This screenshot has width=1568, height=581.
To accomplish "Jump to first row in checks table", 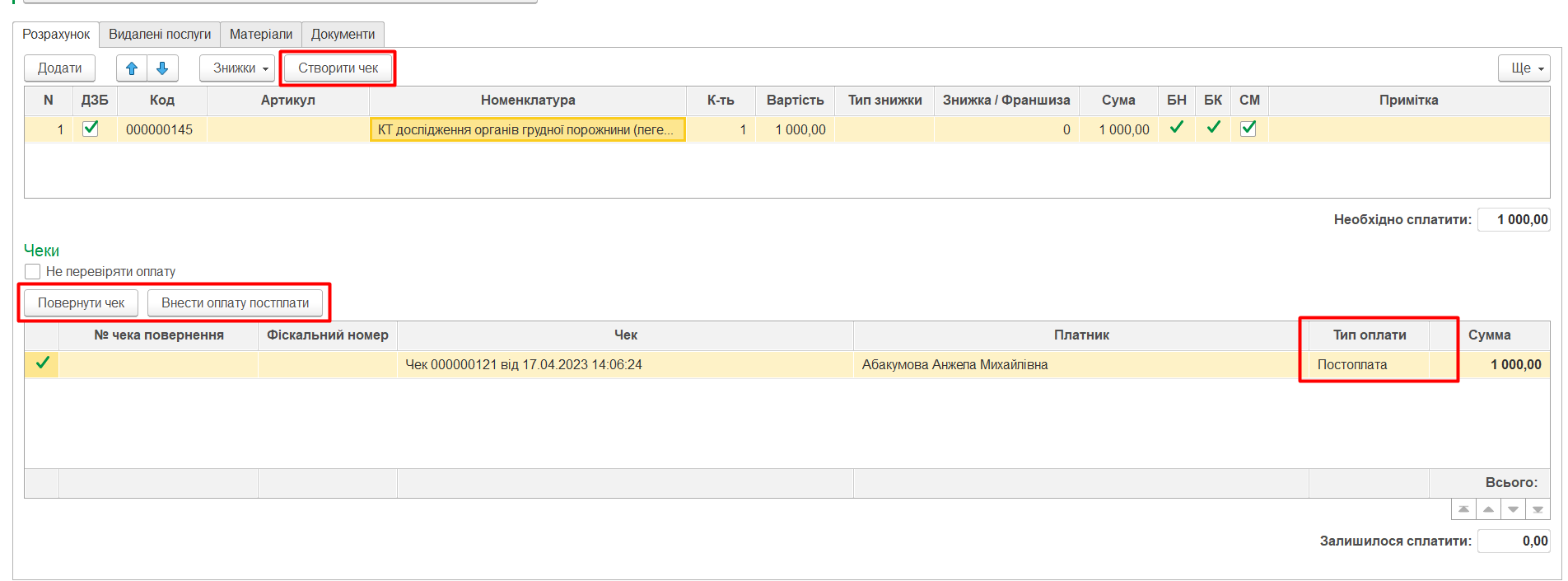I will click(1463, 509).
